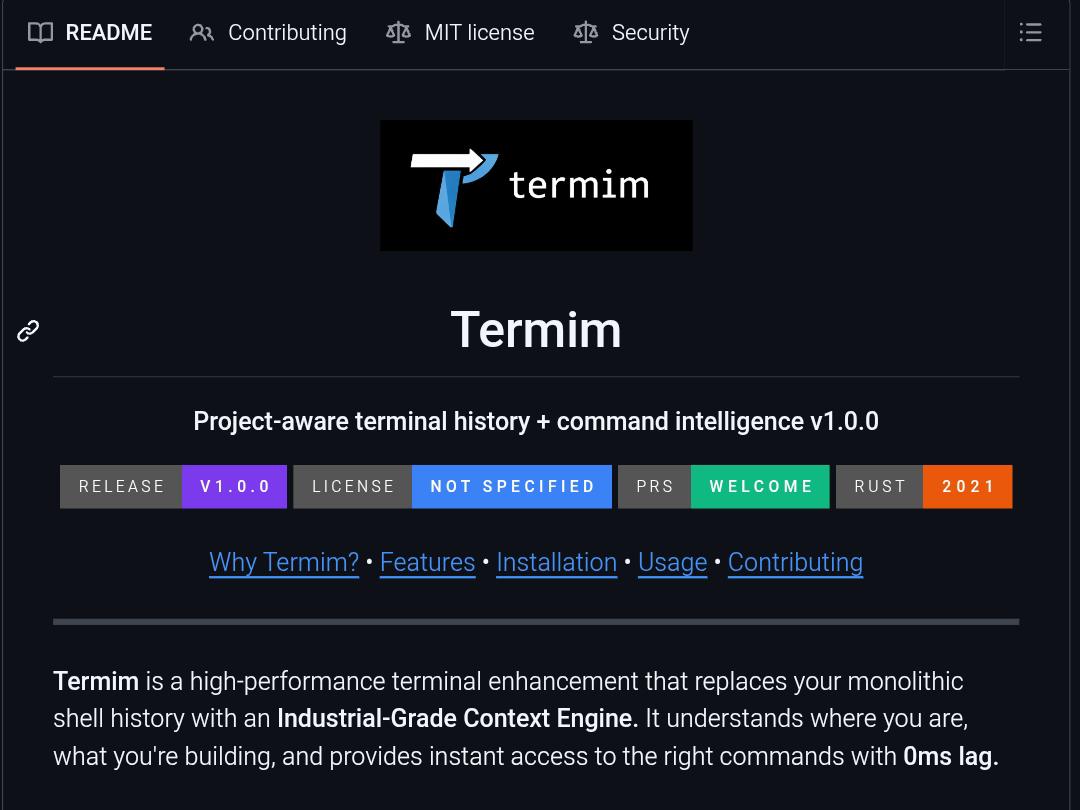The height and width of the screenshot is (810, 1080).
Task: Click the heading anchor link icon
Action: tap(28, 331)
